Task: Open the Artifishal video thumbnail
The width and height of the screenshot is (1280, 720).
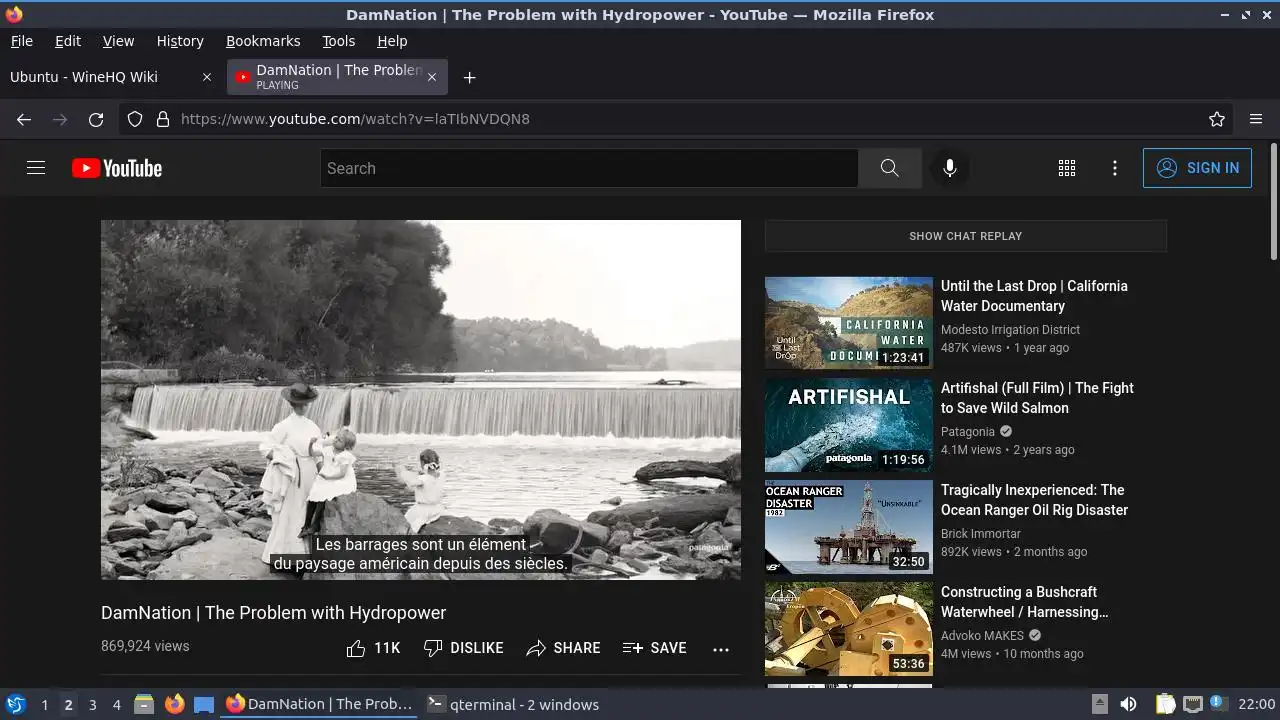Action: 849,424
